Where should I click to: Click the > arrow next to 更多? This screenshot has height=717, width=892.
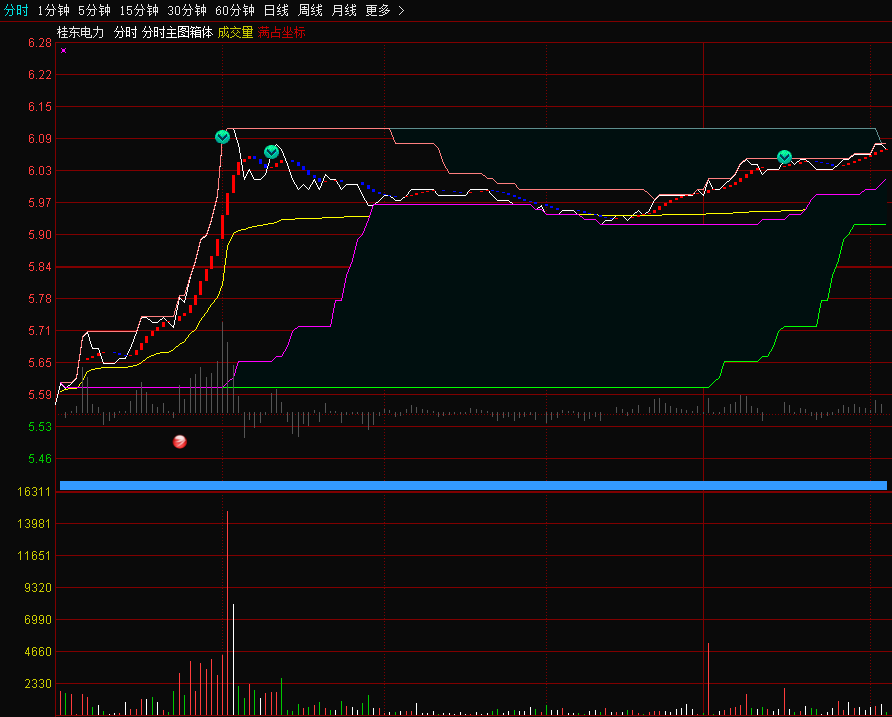(x=401, y=10)
